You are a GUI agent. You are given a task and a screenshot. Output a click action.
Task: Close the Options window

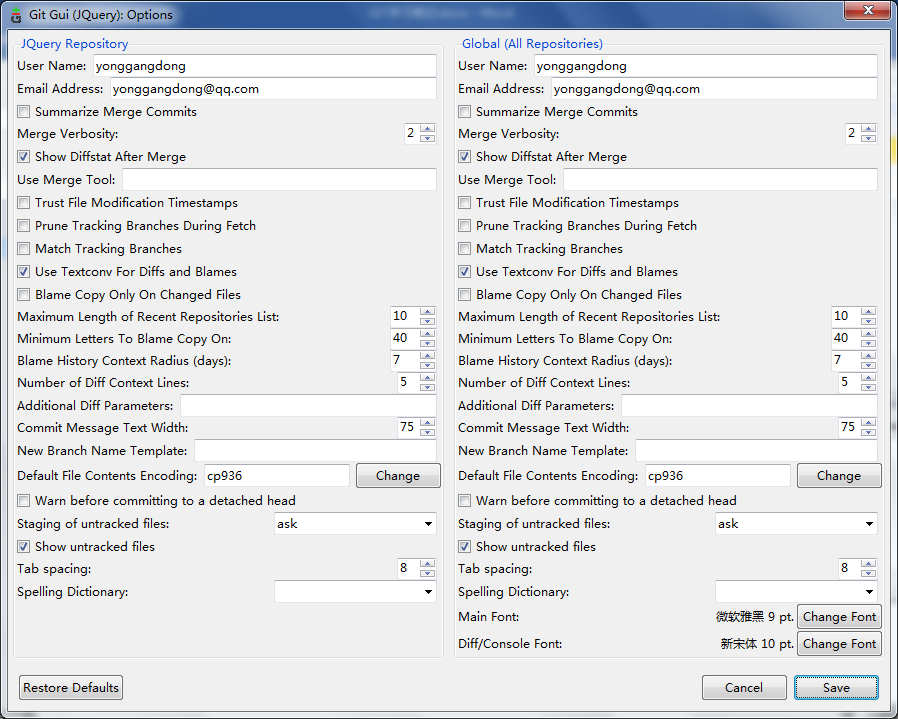point(867,10)
